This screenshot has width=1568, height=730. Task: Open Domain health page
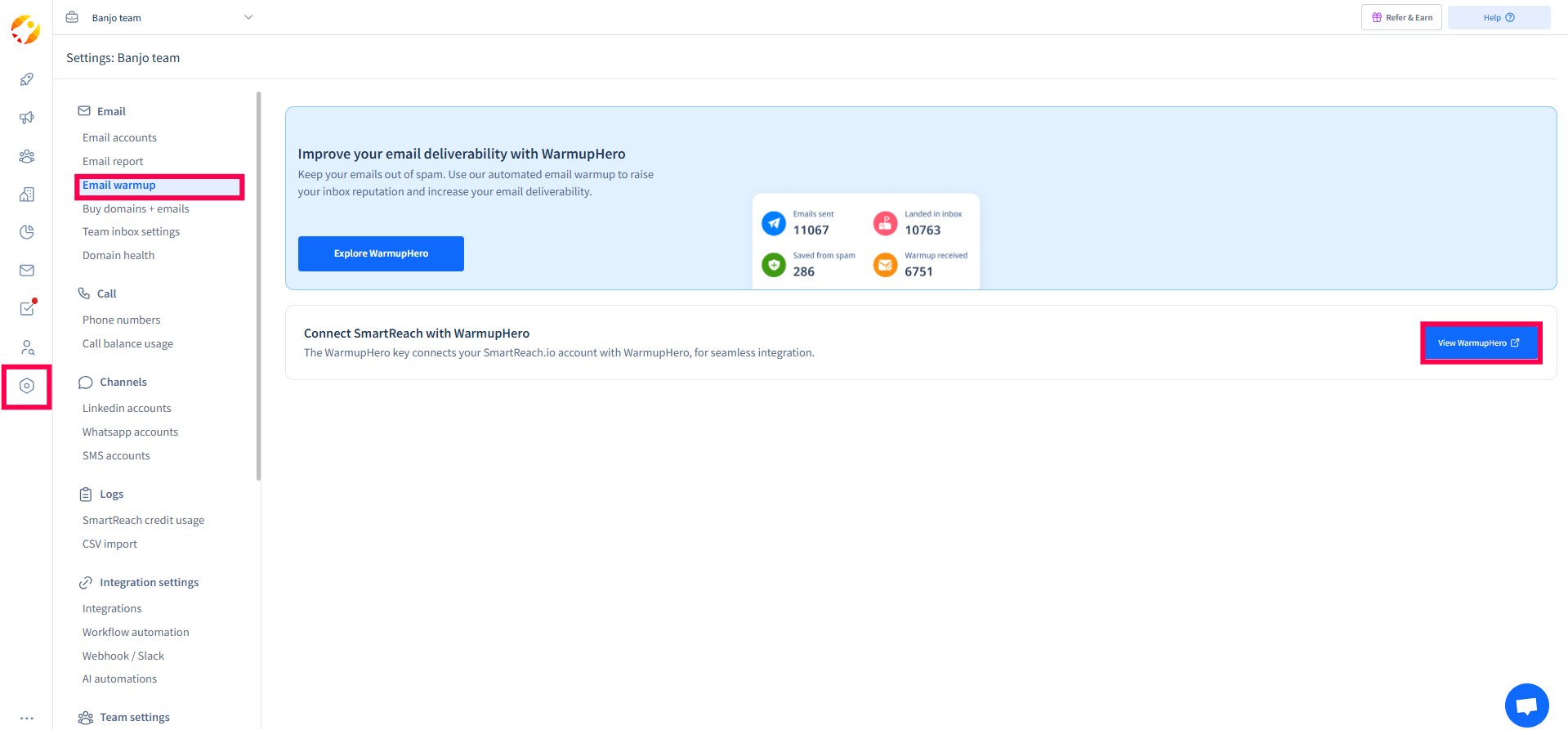tap(118, 255)
